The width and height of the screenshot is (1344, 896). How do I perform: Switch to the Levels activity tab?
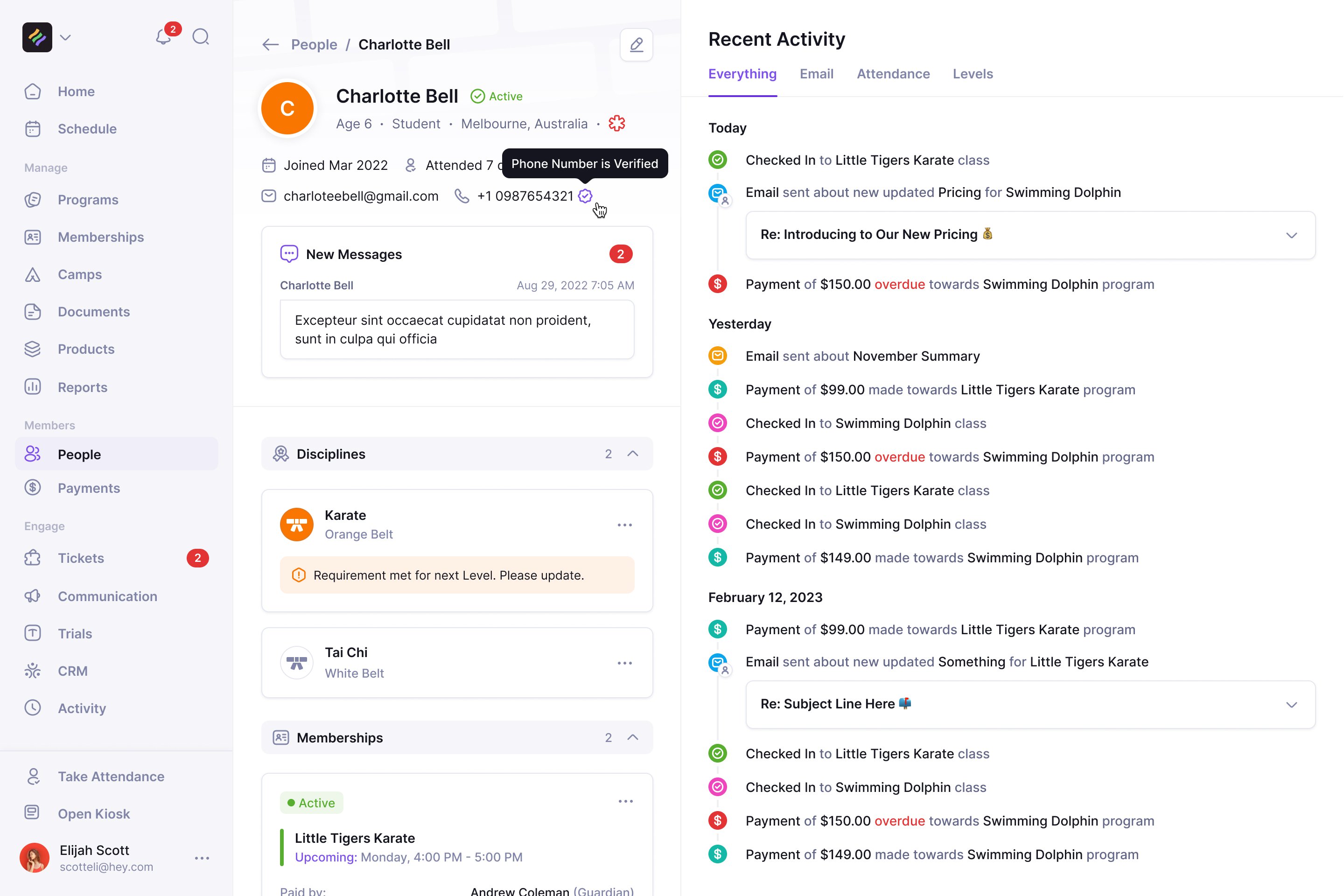click(x=973, y=74)
